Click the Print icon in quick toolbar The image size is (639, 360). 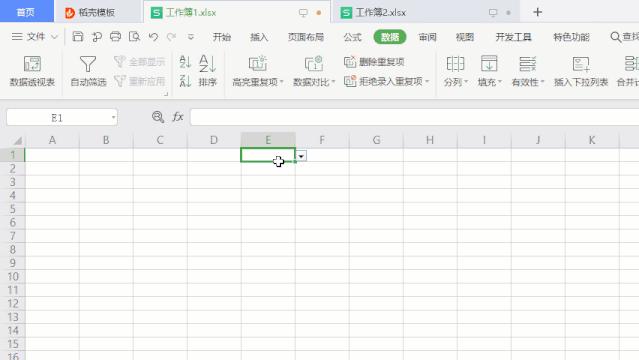pos(115,37)
